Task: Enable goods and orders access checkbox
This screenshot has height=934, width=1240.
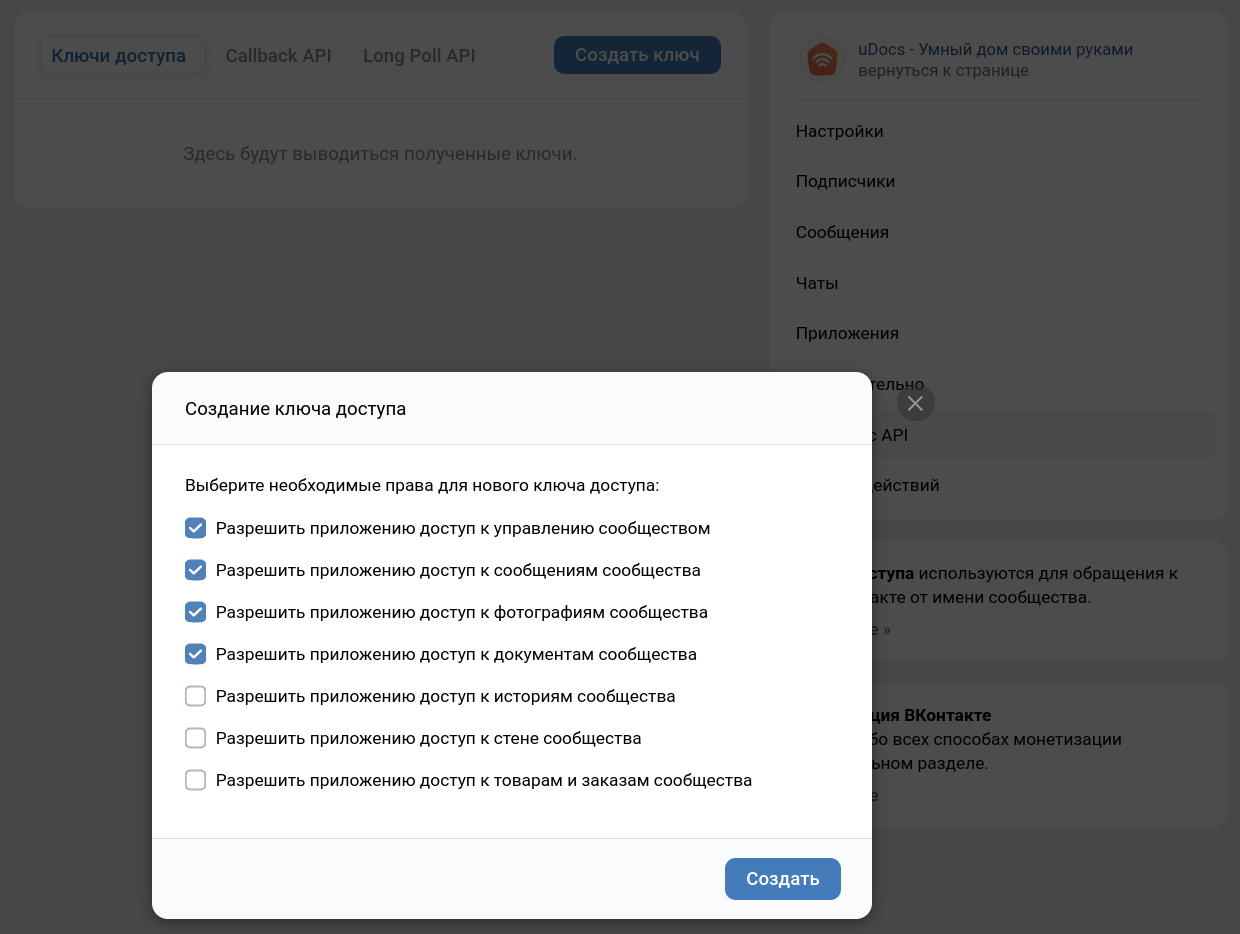Action: [x=196, y=780]
